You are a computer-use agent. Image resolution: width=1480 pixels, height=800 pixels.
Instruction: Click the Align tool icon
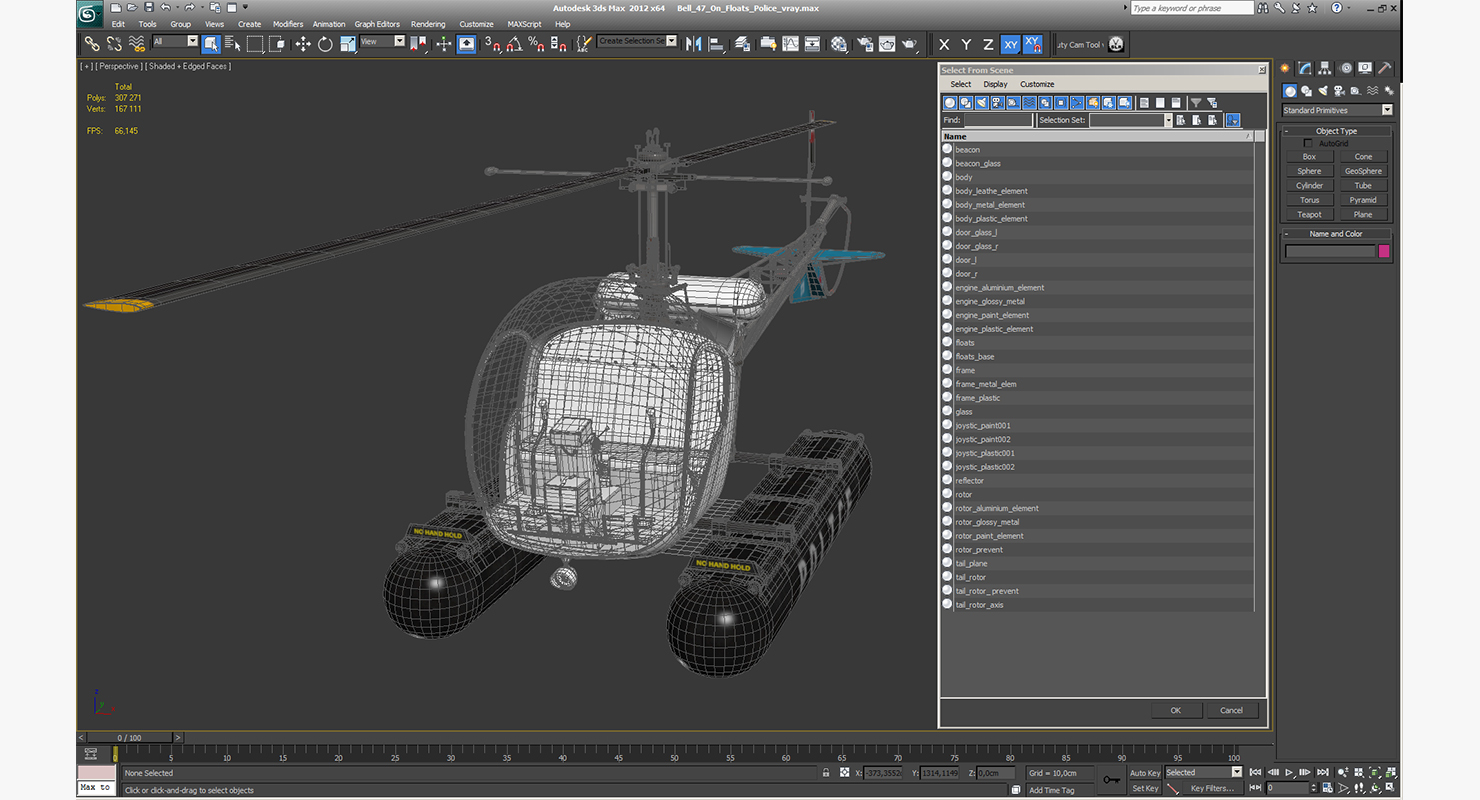pos(716,44)
